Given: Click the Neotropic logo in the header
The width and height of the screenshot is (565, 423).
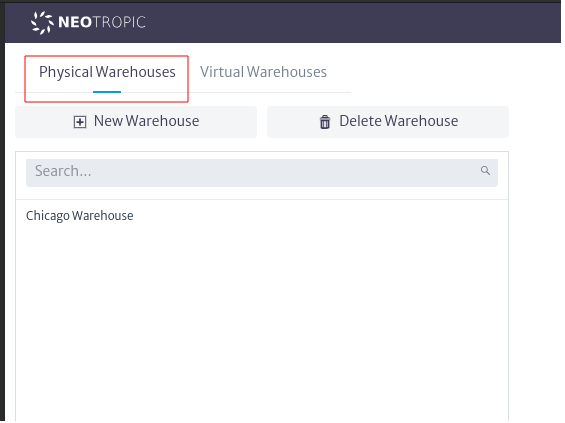Looking at the screenshot, I should 88,22.
